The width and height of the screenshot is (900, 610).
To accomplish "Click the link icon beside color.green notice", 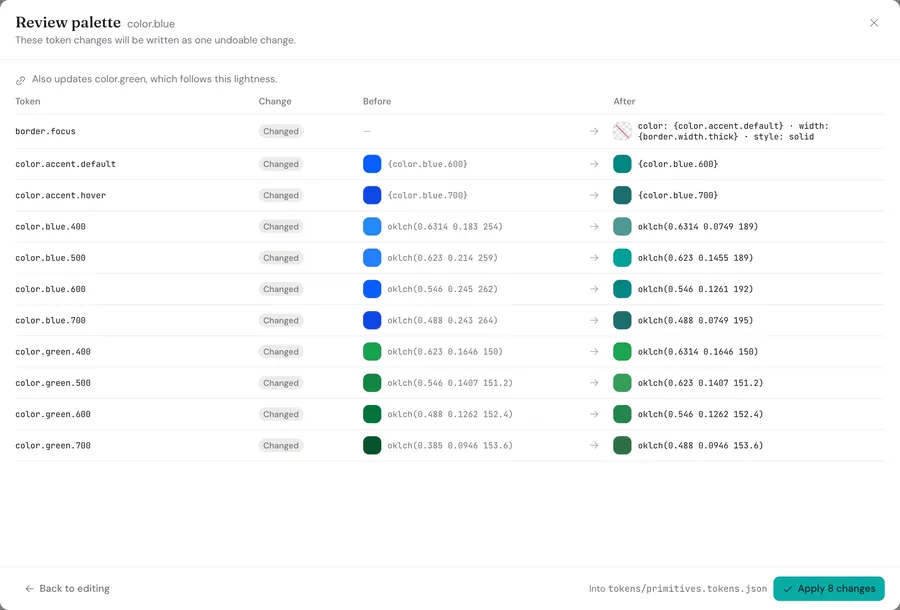I will [x=21, y=80].
